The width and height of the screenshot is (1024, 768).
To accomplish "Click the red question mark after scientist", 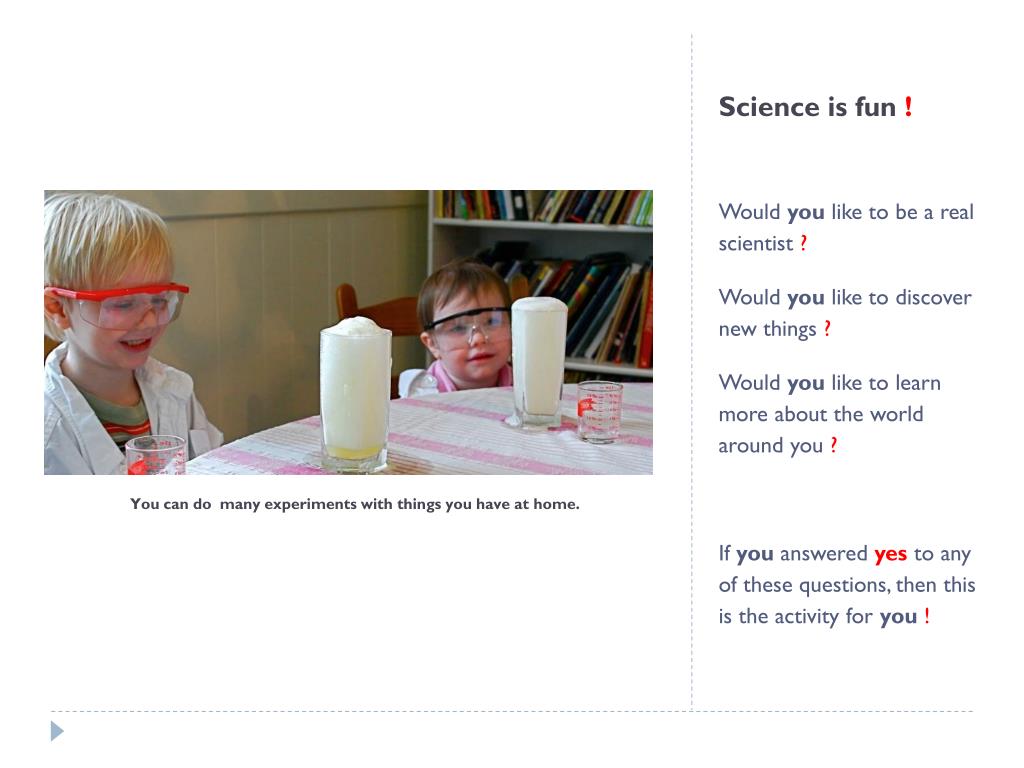I will tap(803, 243).
